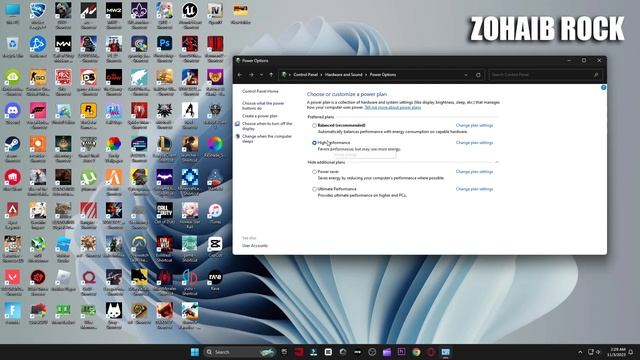The width and height of the screenshot is (640, 360).
Task: Open Photoshop desktop shortcut
Action: point(164,47)
